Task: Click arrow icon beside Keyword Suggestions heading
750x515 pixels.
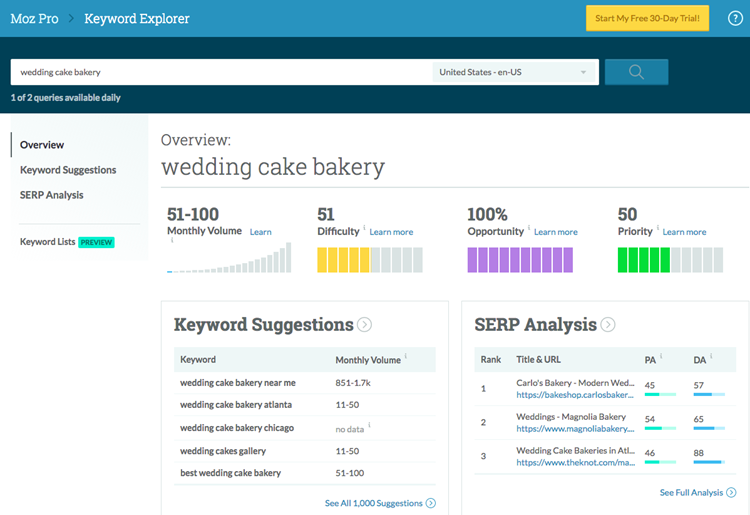Action: pyautogui.click(x=364, y=325)
